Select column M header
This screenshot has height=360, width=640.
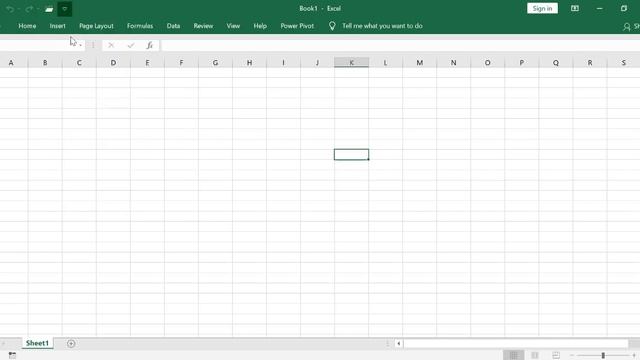(420, 62)
